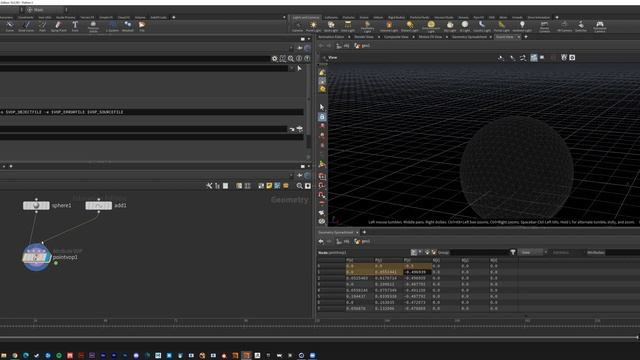Select the Spray Paint shelf tool
This screenshot has width=640, height=360.
[x=58, y=27]
